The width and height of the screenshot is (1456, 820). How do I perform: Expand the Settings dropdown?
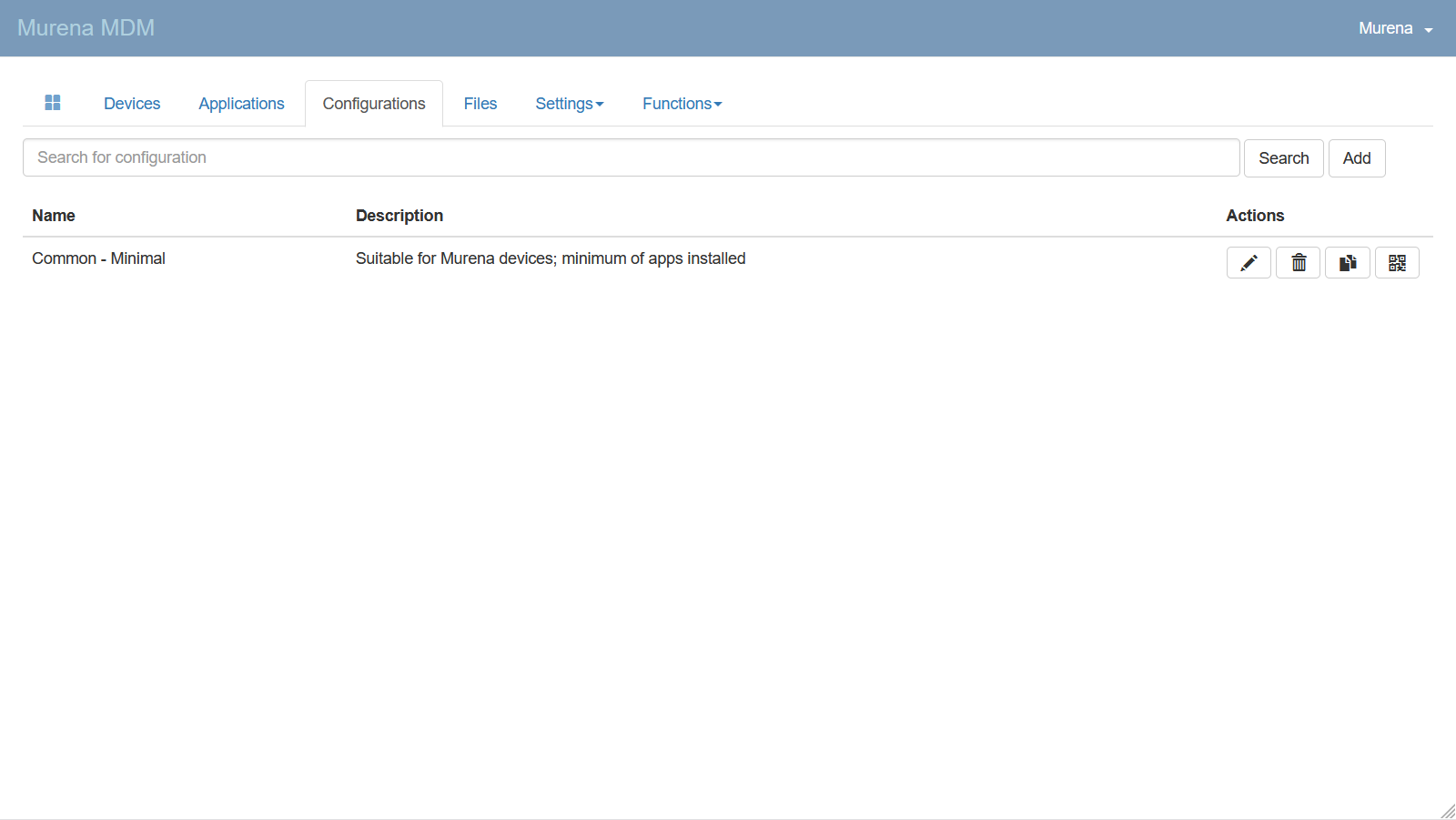pyautogui.click(x=569, y=104)
